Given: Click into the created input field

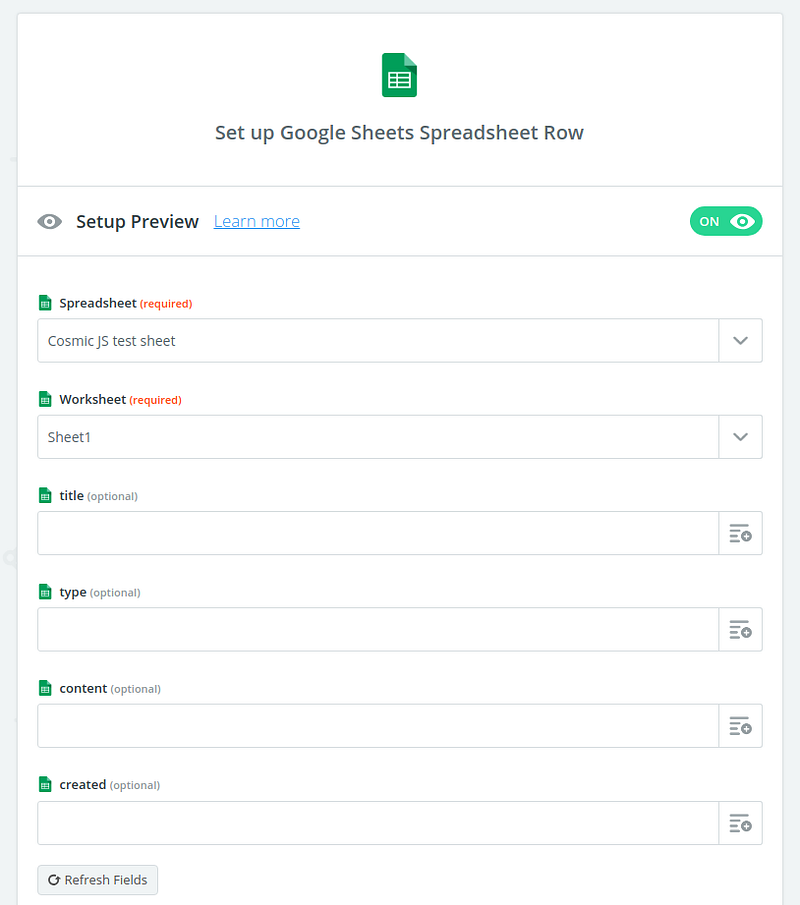Looking at the screenshot, I should click(378, 823).
